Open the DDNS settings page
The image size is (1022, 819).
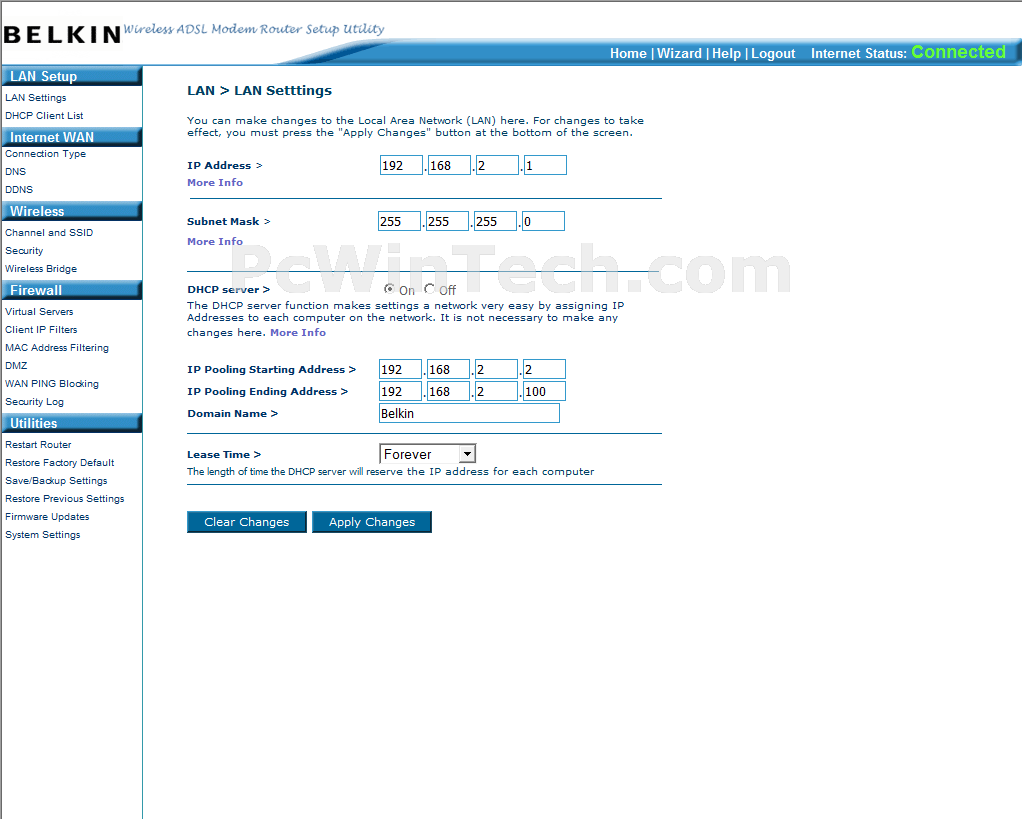[x=19, y=190]
